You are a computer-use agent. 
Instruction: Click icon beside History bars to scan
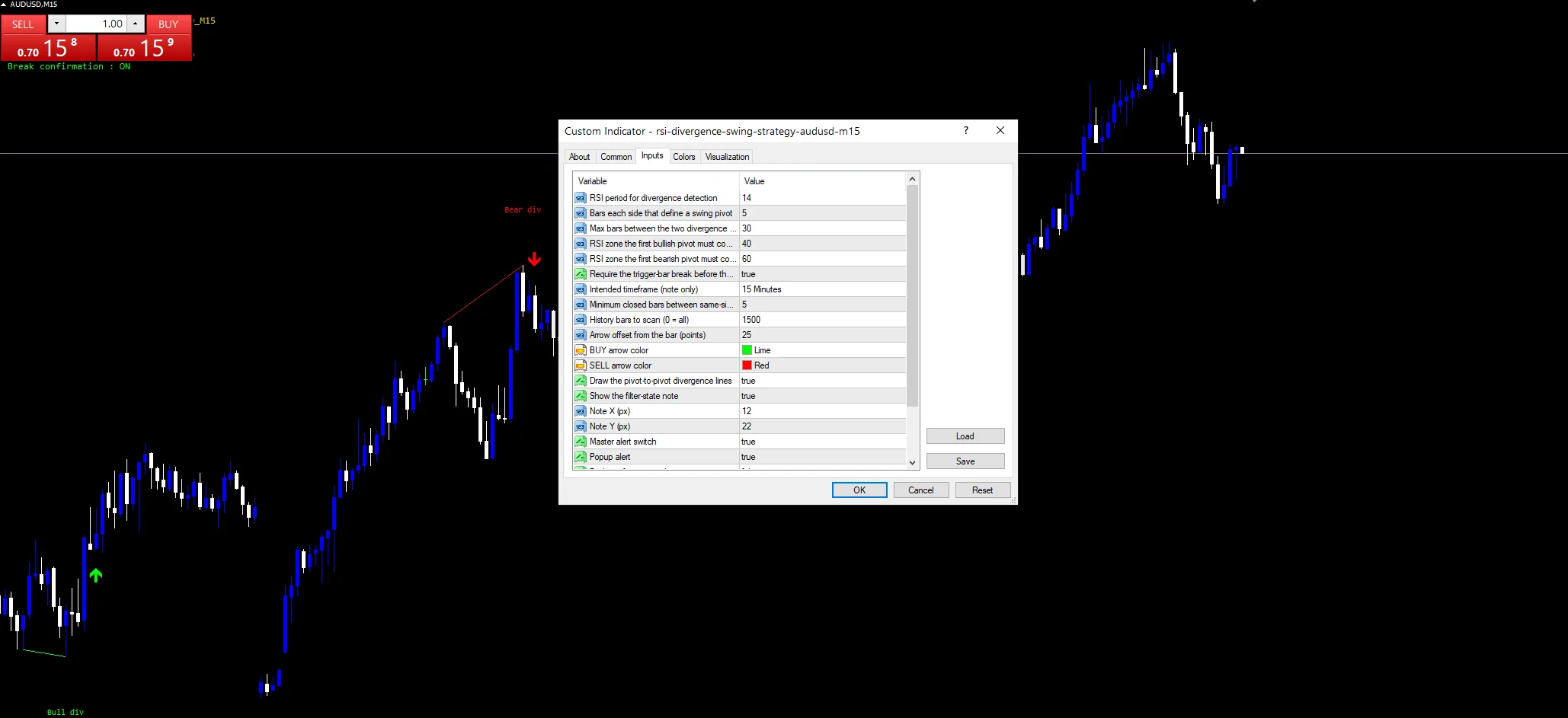[581, 320]
